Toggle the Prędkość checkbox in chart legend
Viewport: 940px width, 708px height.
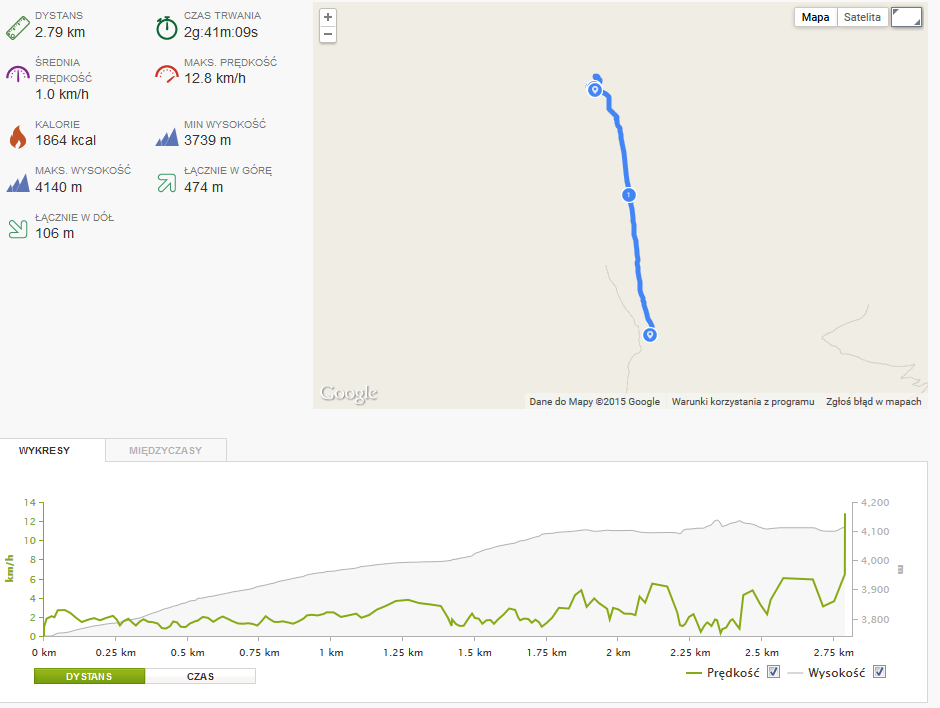(773, 671)
